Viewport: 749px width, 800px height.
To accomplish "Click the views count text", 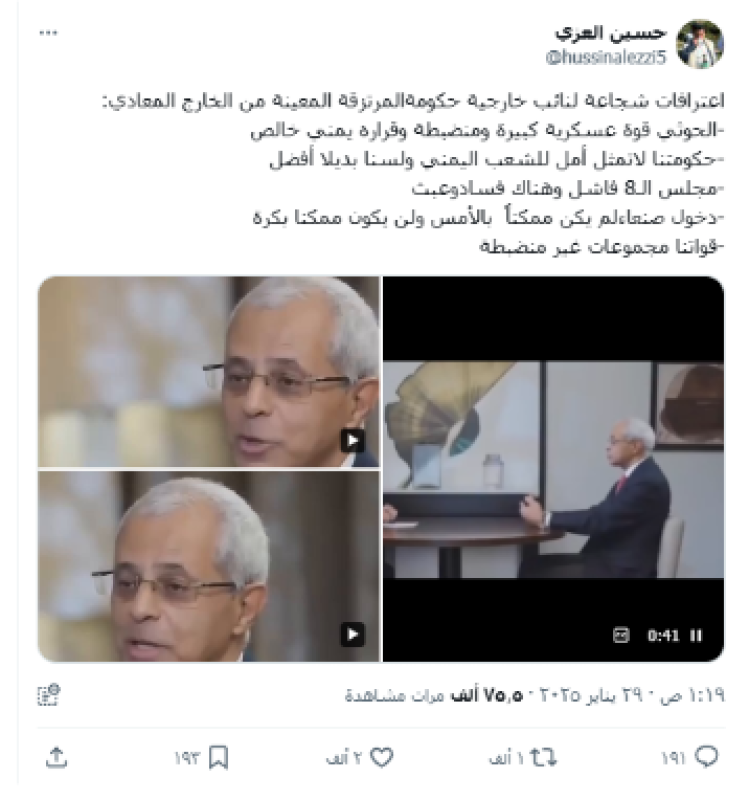I will click(434, 695).
